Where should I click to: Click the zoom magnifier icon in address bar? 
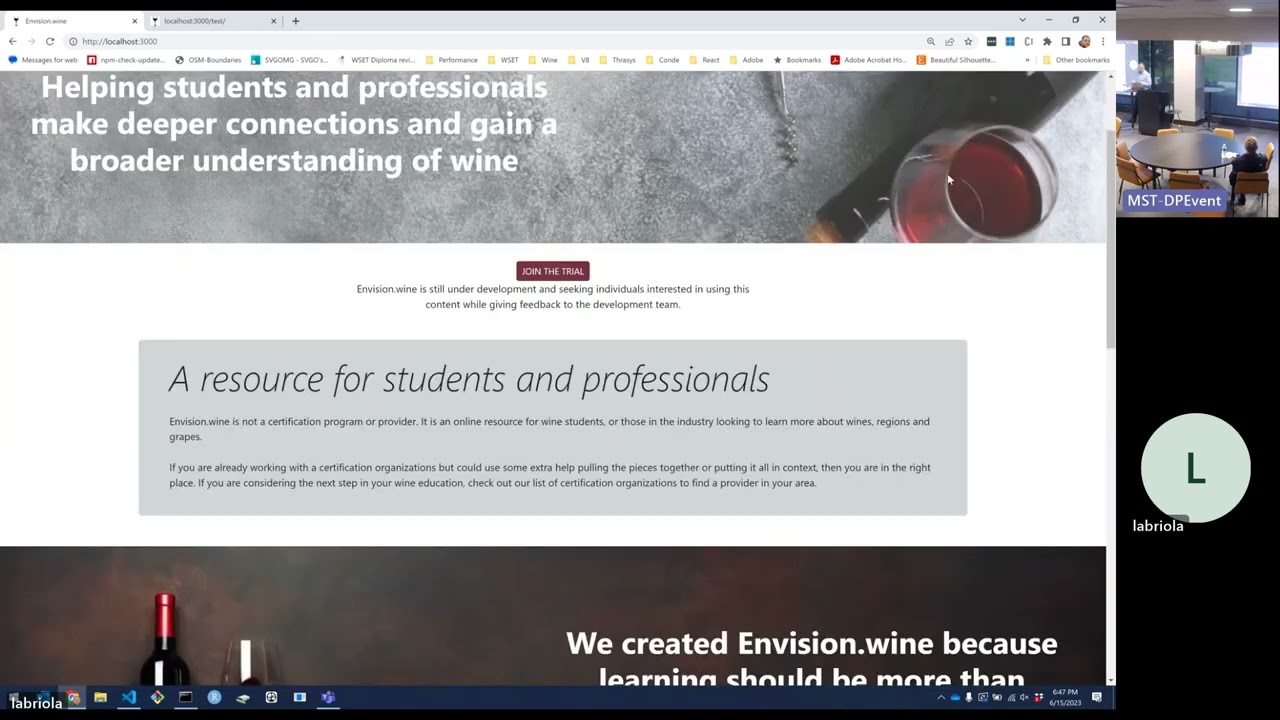click(931, 41)
